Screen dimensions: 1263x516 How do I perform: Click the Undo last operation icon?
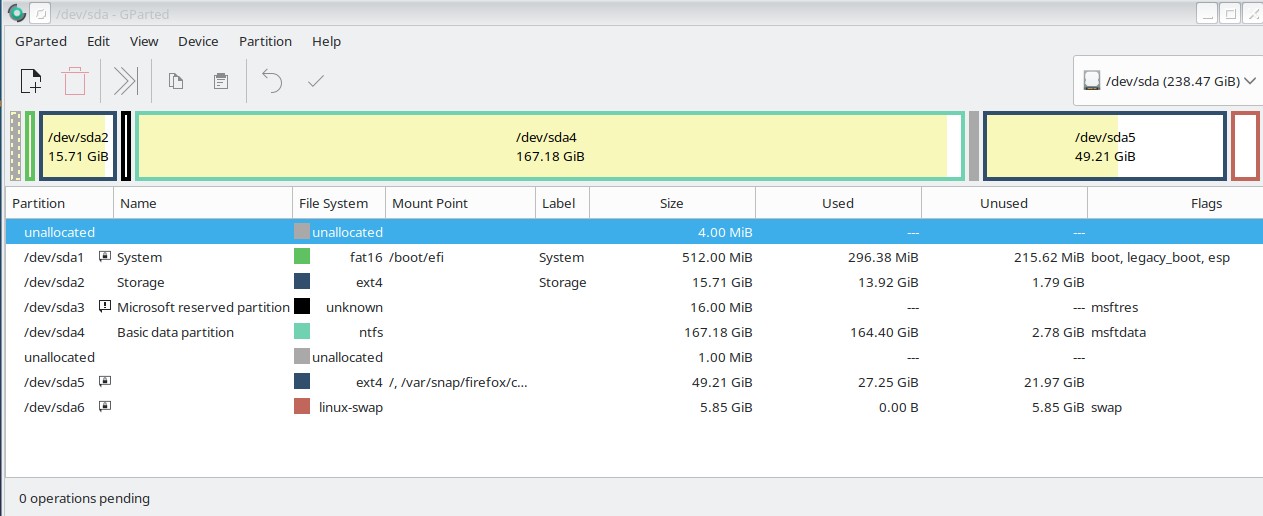(272, 81)
